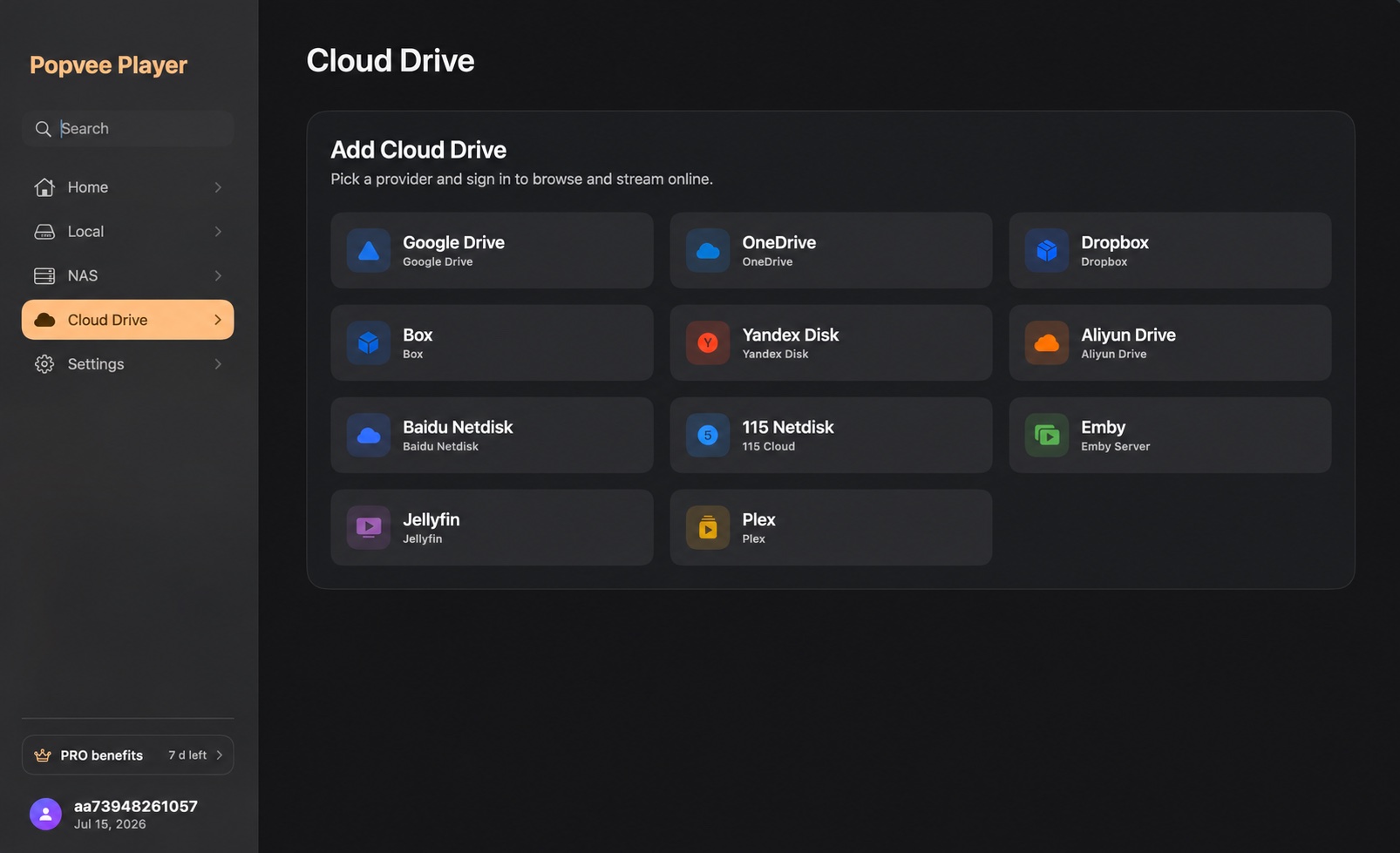Open the NAS menu item
Screen dimensions: 1400x853
128,276
